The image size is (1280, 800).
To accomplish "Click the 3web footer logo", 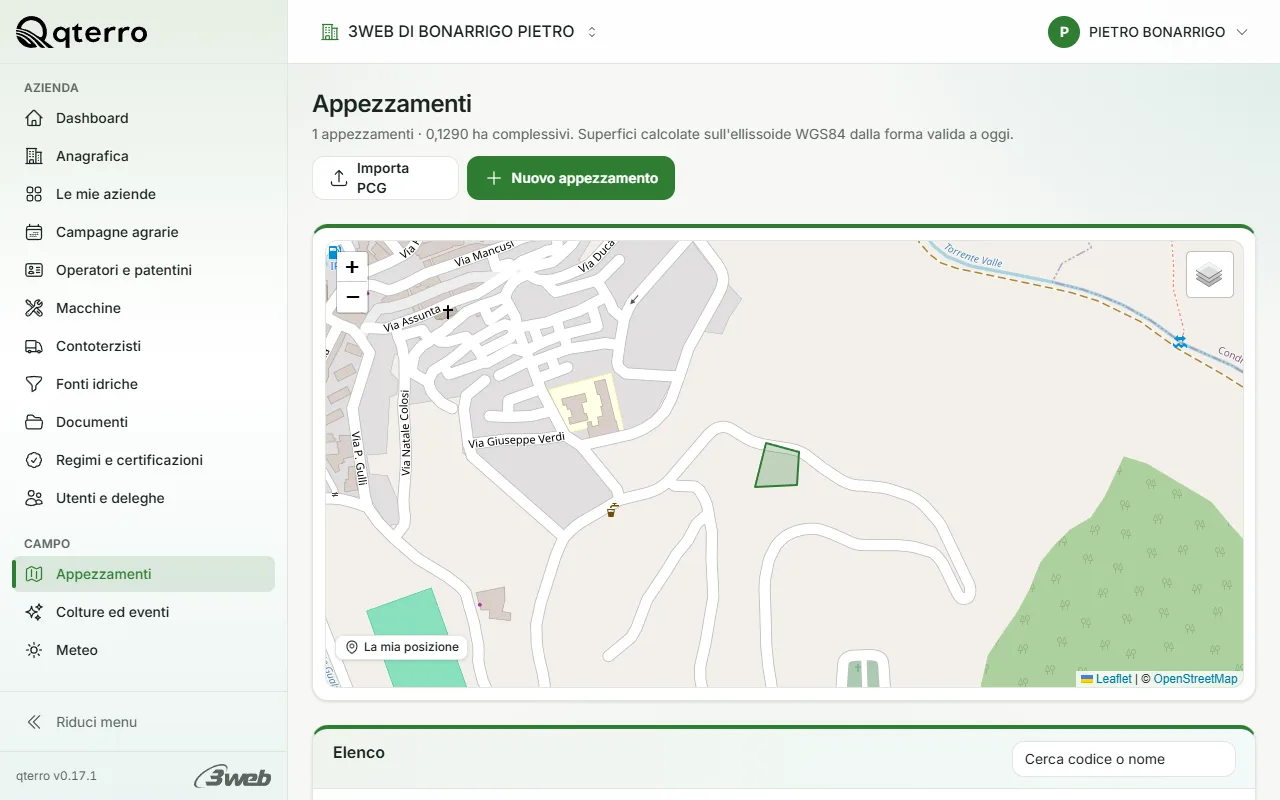I will click(233, 776).
